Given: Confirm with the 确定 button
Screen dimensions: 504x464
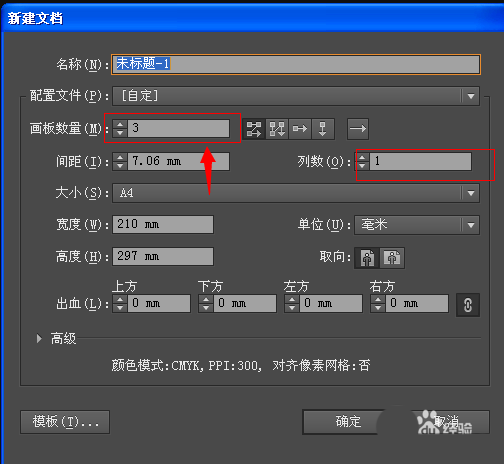Looking at the screenshot, I should [348, 422].
